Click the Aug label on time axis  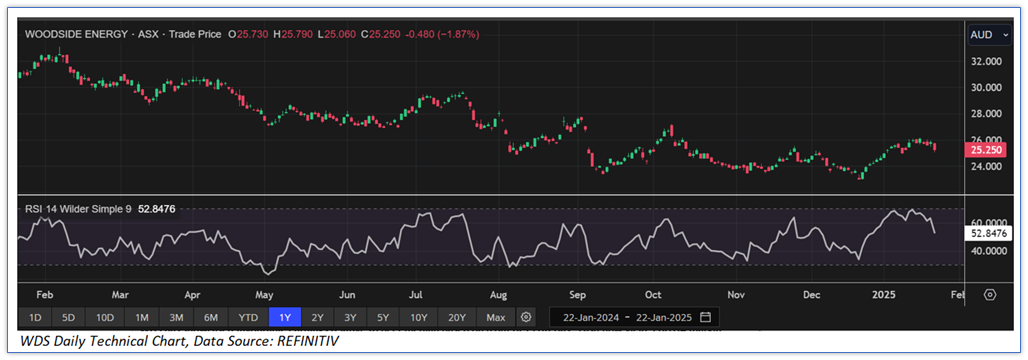tap(499, 294)
